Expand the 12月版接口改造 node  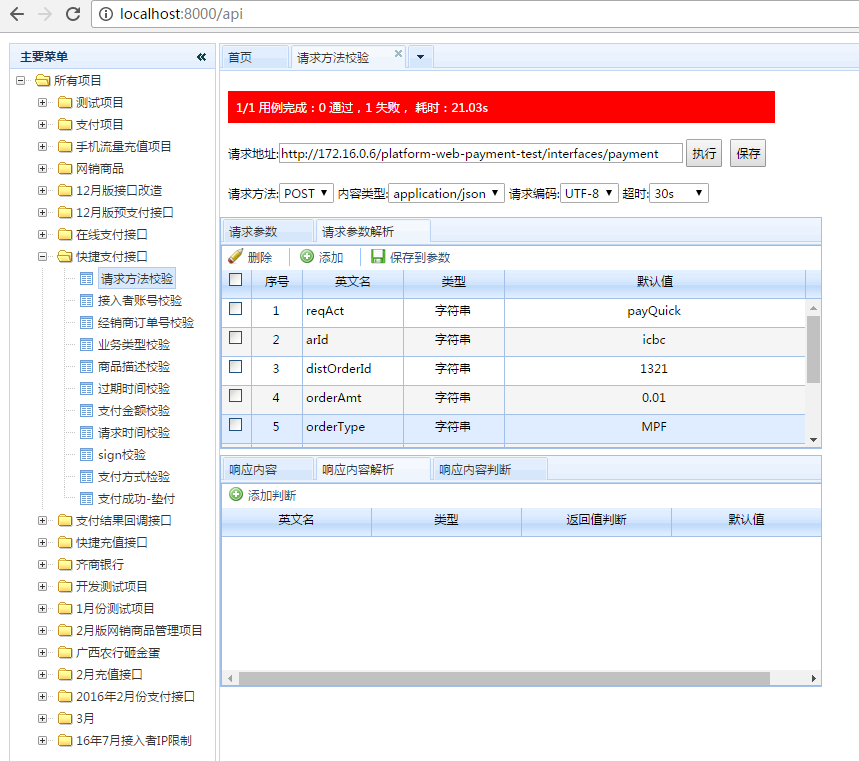coord(42,190)
